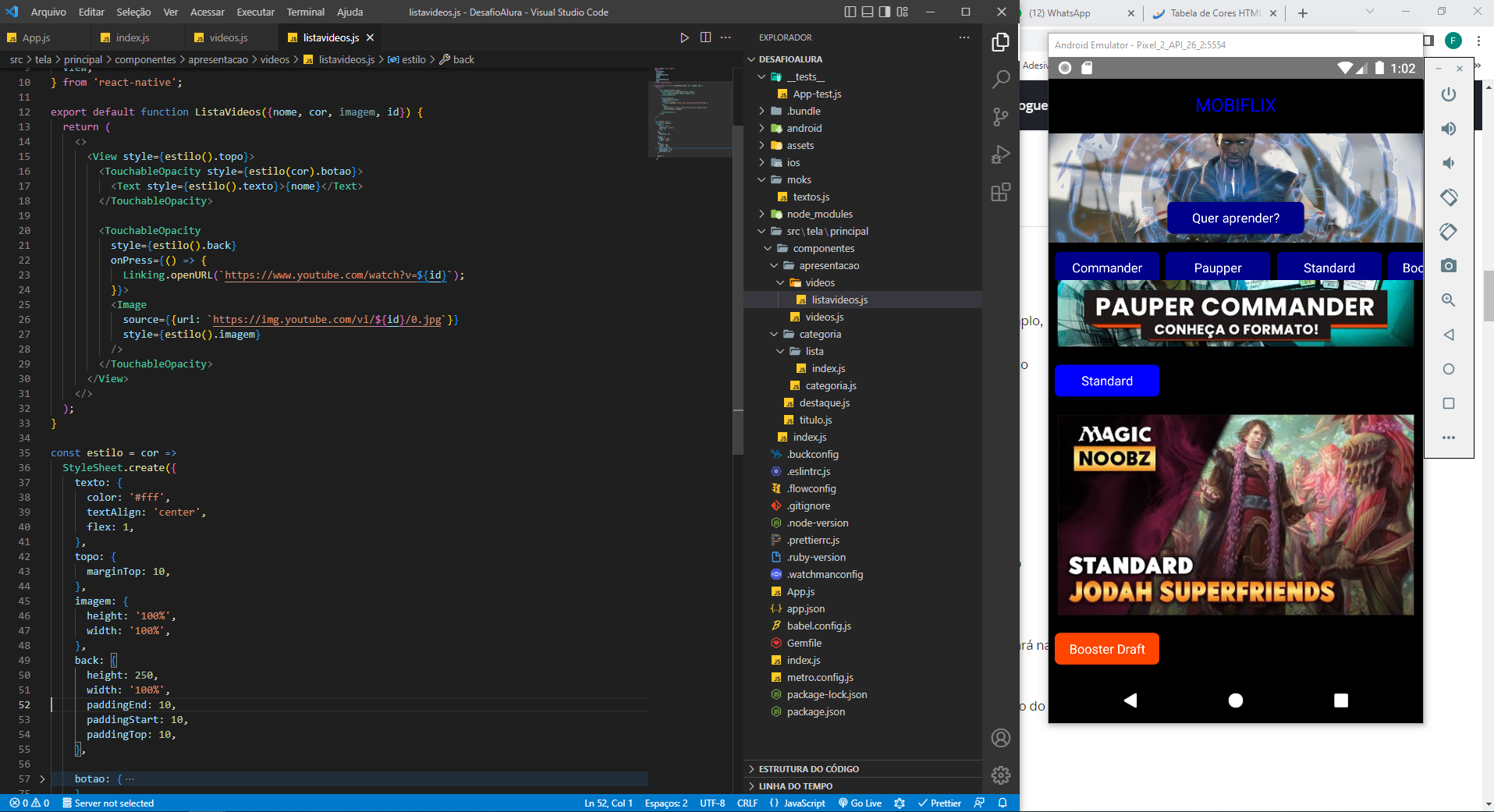Close the listavideos.js tab
Image resolution: width=1494 pixels, height=812 pixels.
[371, 37]
